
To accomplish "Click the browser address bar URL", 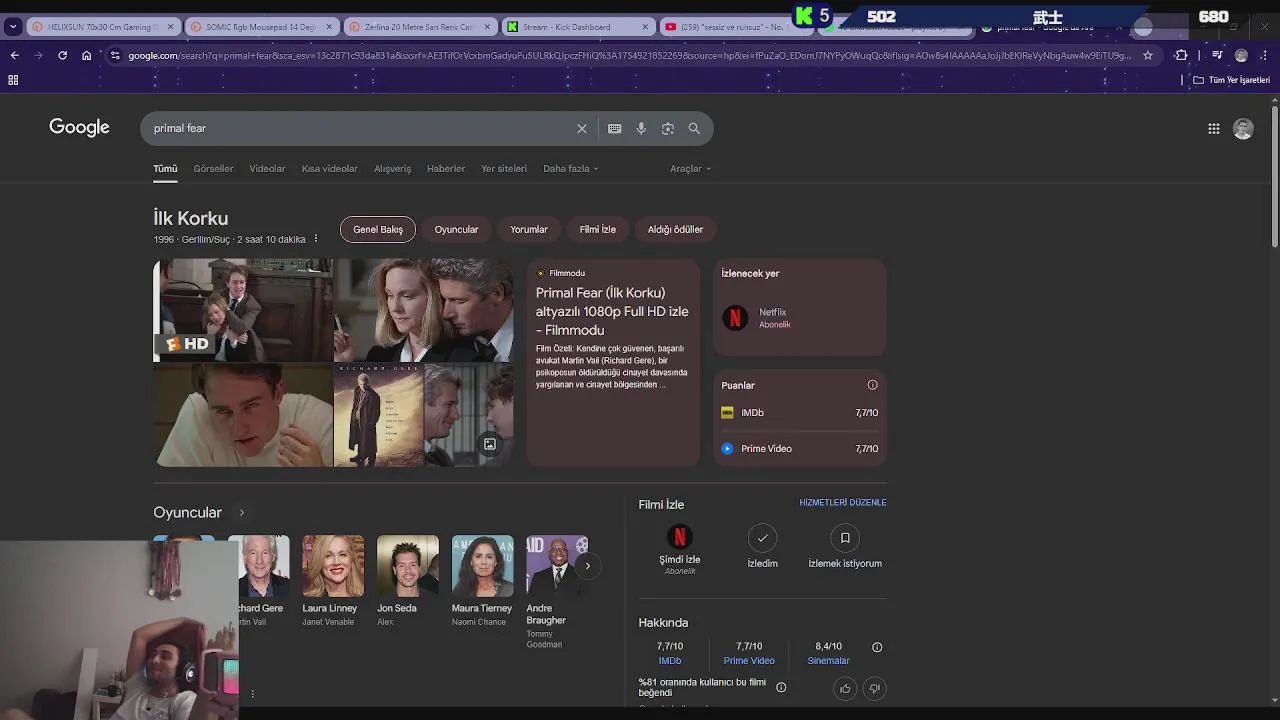I will point(630,55).
